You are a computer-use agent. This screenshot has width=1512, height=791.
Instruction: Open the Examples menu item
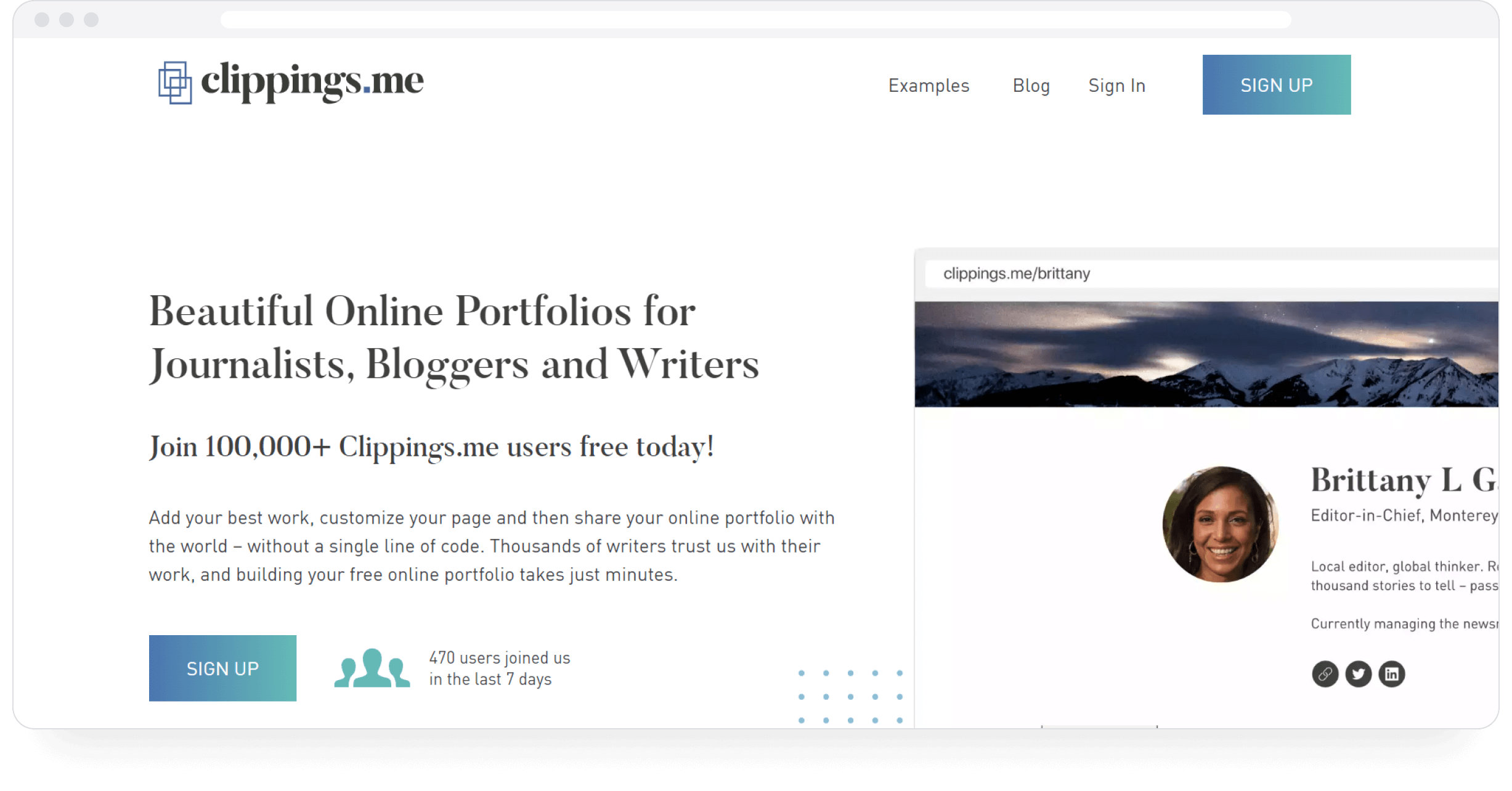click(929, 86)
